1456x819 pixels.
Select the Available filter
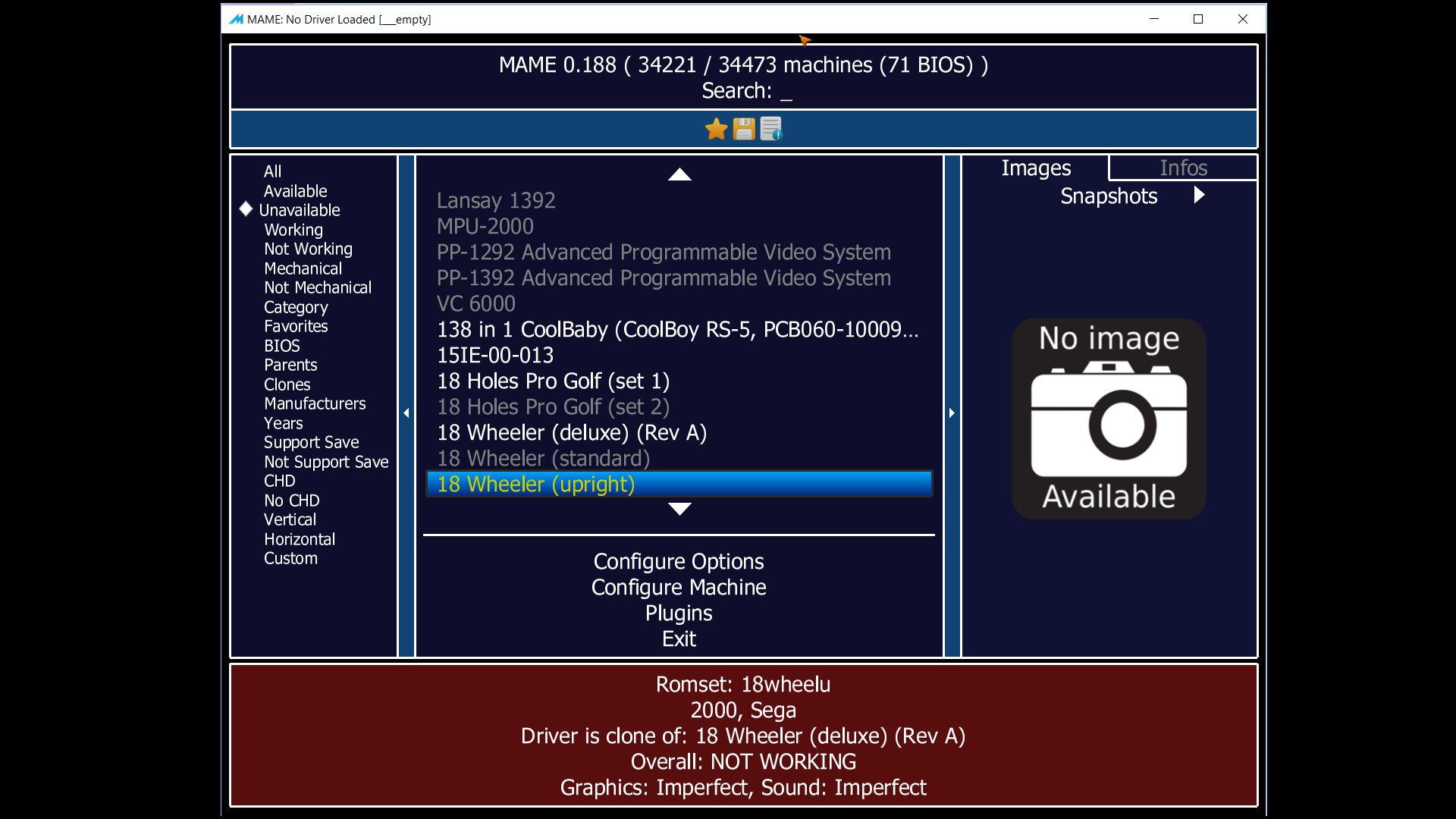[x=295, y=191]
